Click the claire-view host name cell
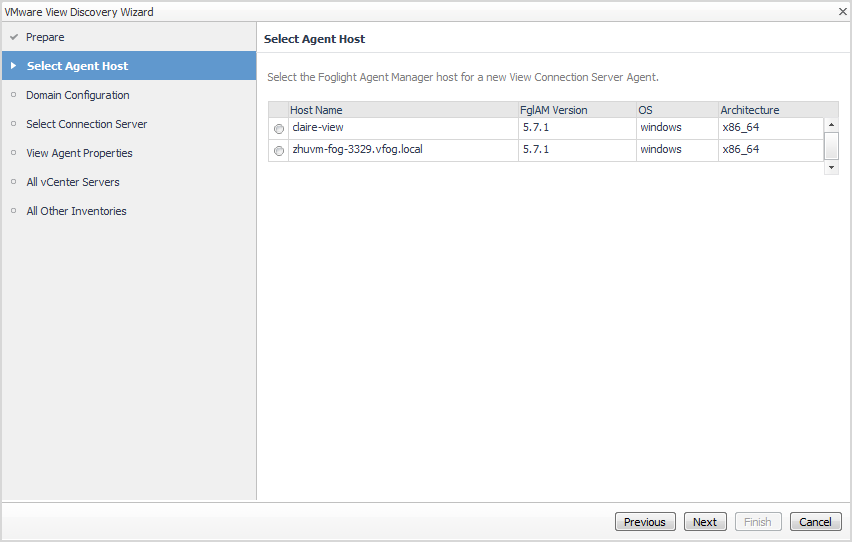Screen dimensions: 852x542 pyautogui.click(x=403, y=128)
